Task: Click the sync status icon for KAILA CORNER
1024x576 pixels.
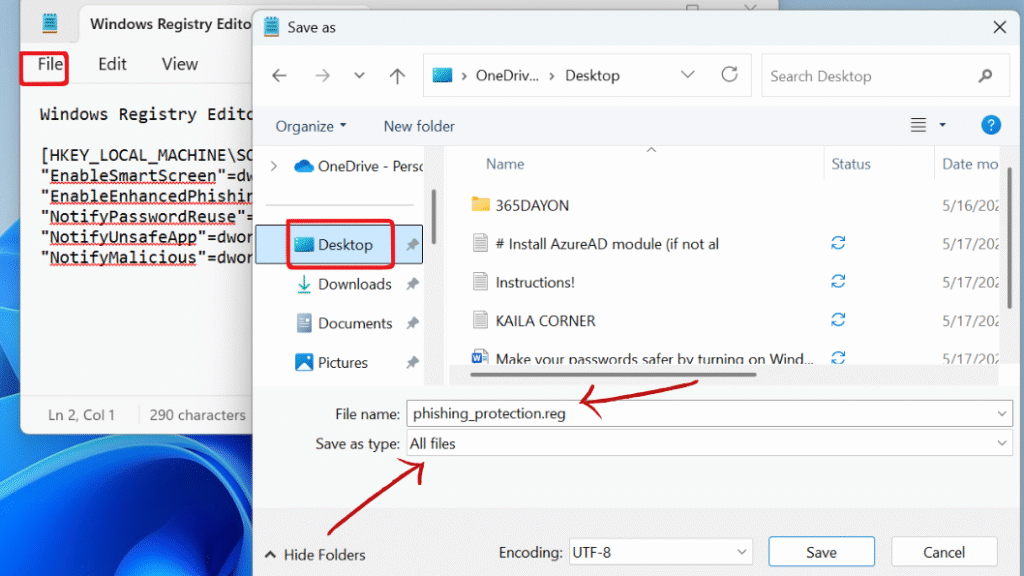Action: pos(838,320)
